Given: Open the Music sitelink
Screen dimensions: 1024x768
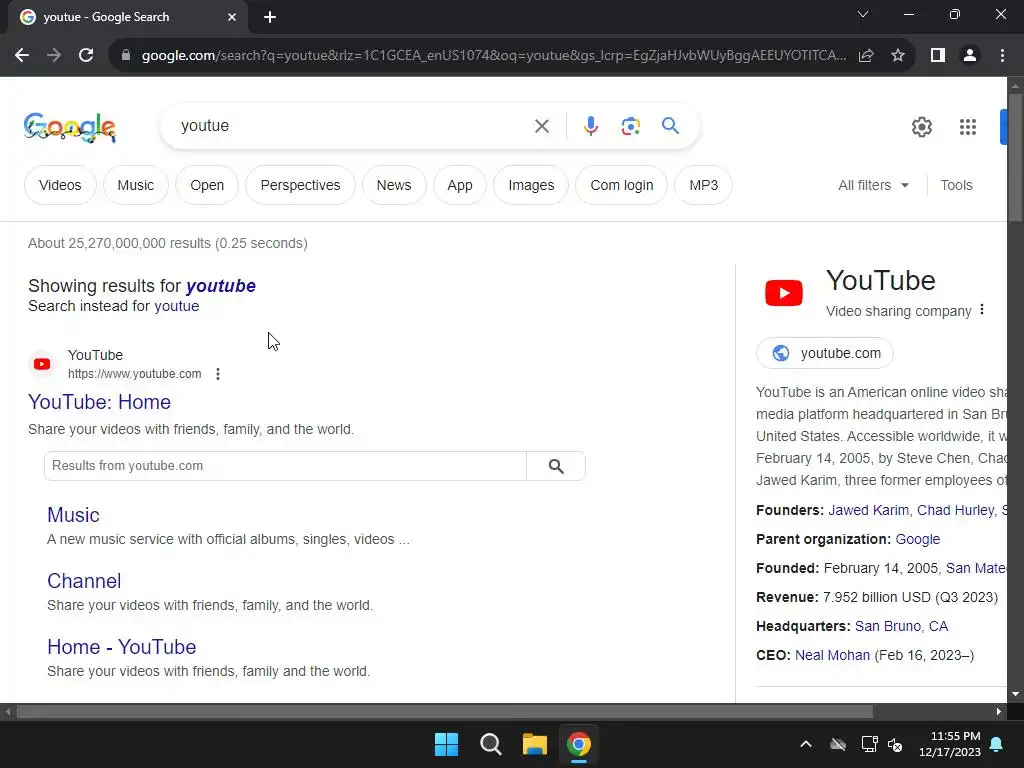Looking at the screenshot, I should (x=73, y=515).
